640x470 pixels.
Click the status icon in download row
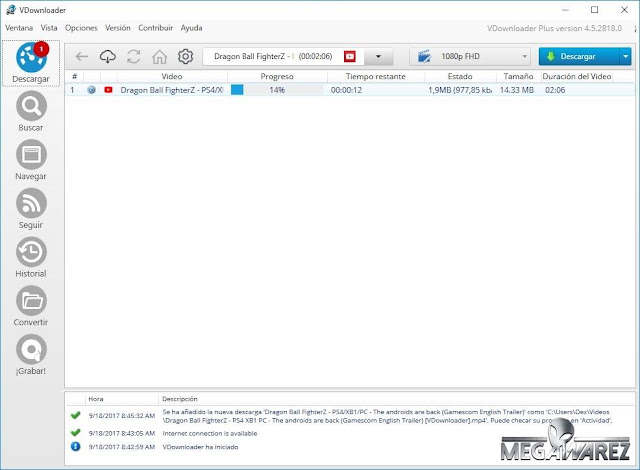pyautogui.click(x=91, y=90)
